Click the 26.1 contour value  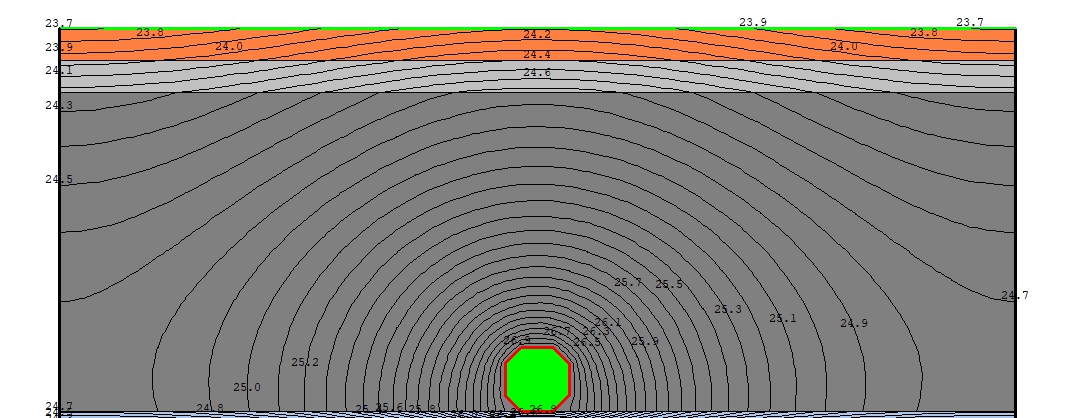(608, 322)
